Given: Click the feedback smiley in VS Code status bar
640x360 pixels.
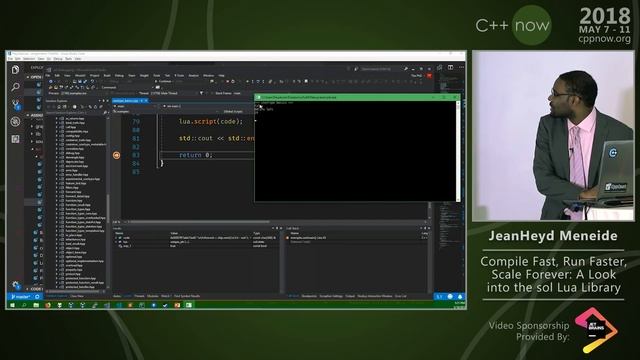Looking at the screenshot, I should 450,296.
